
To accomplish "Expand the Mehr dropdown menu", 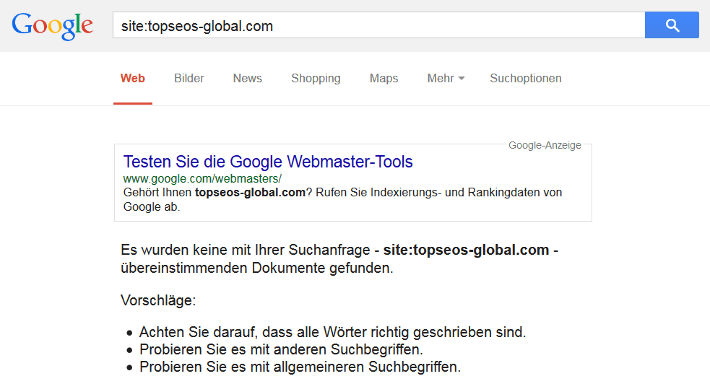I will click(x=446, y=78).
